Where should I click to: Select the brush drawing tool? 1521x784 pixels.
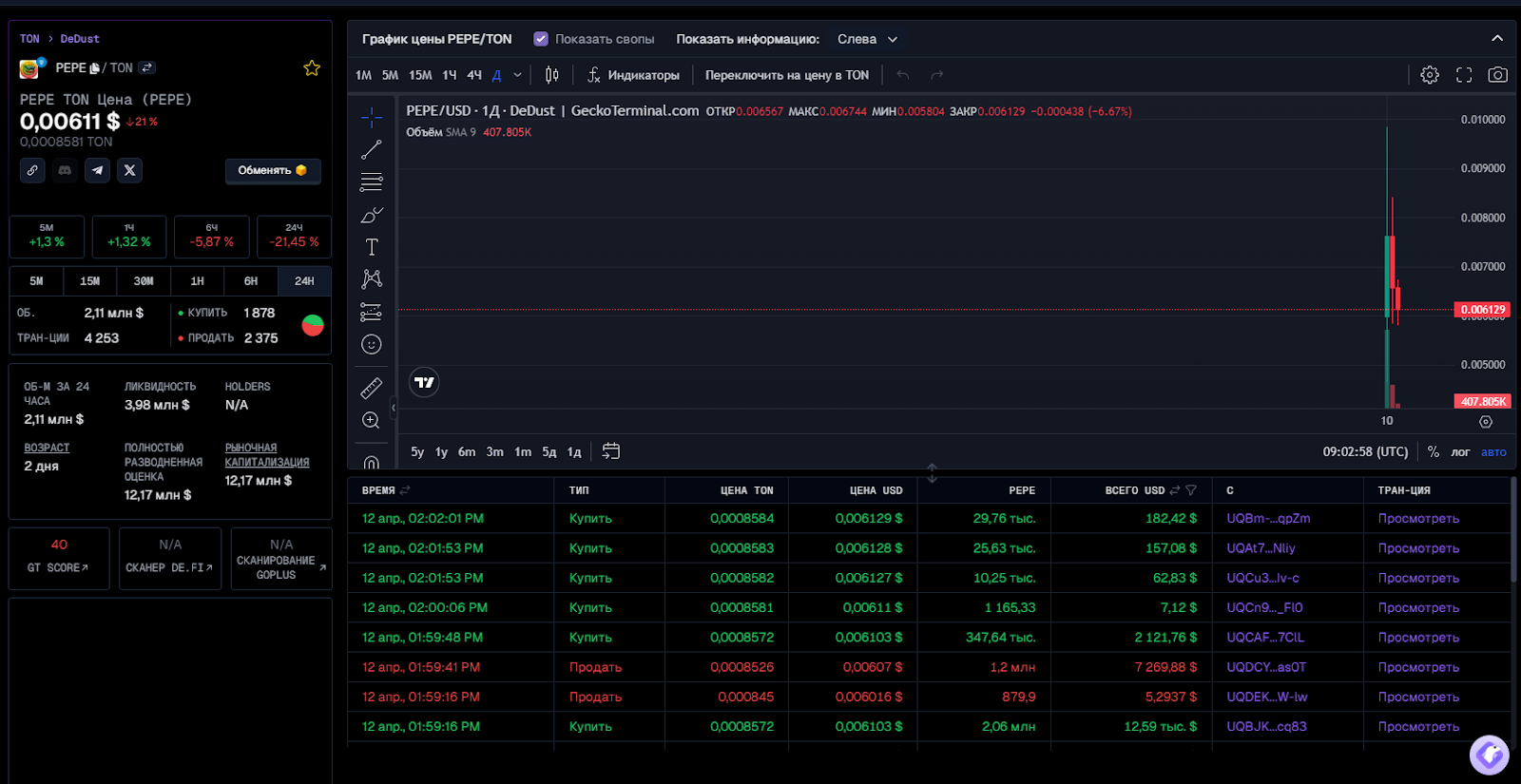point(372,215)
